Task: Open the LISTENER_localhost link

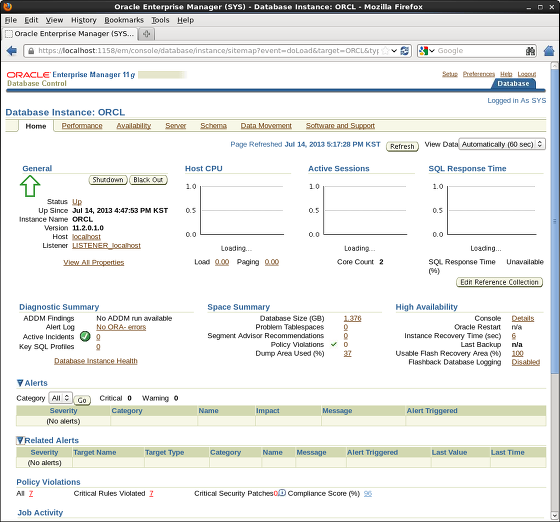Action: point(106,246)
